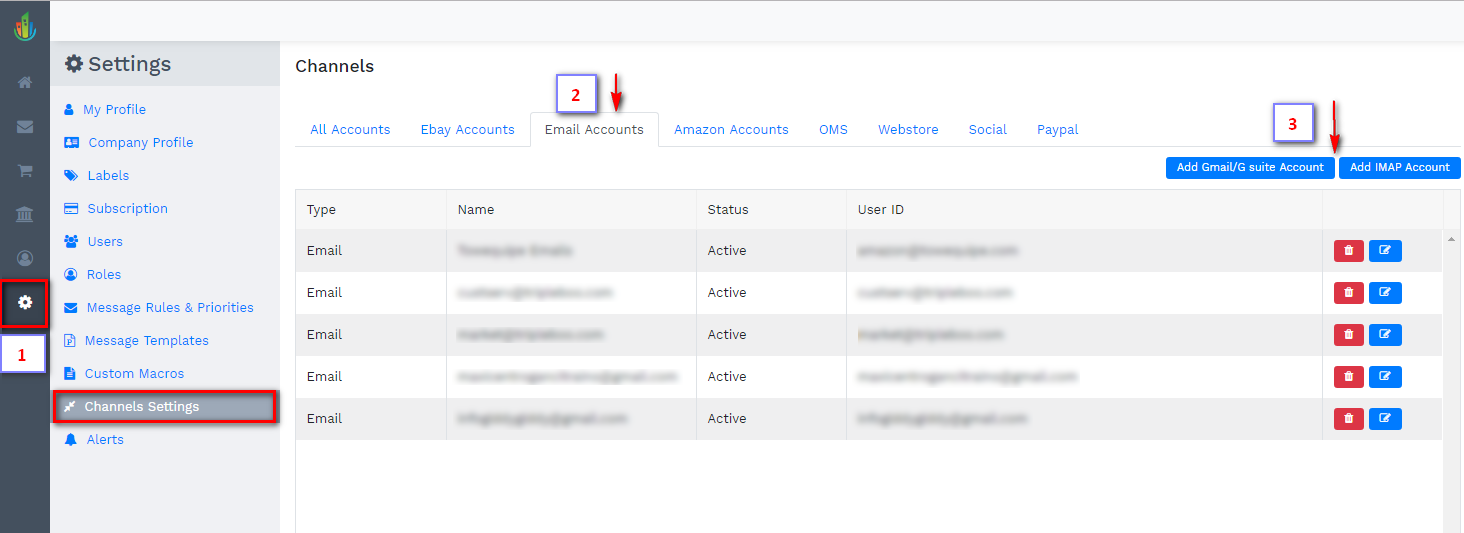Go to Company Profile settings

tap(140, 143)
